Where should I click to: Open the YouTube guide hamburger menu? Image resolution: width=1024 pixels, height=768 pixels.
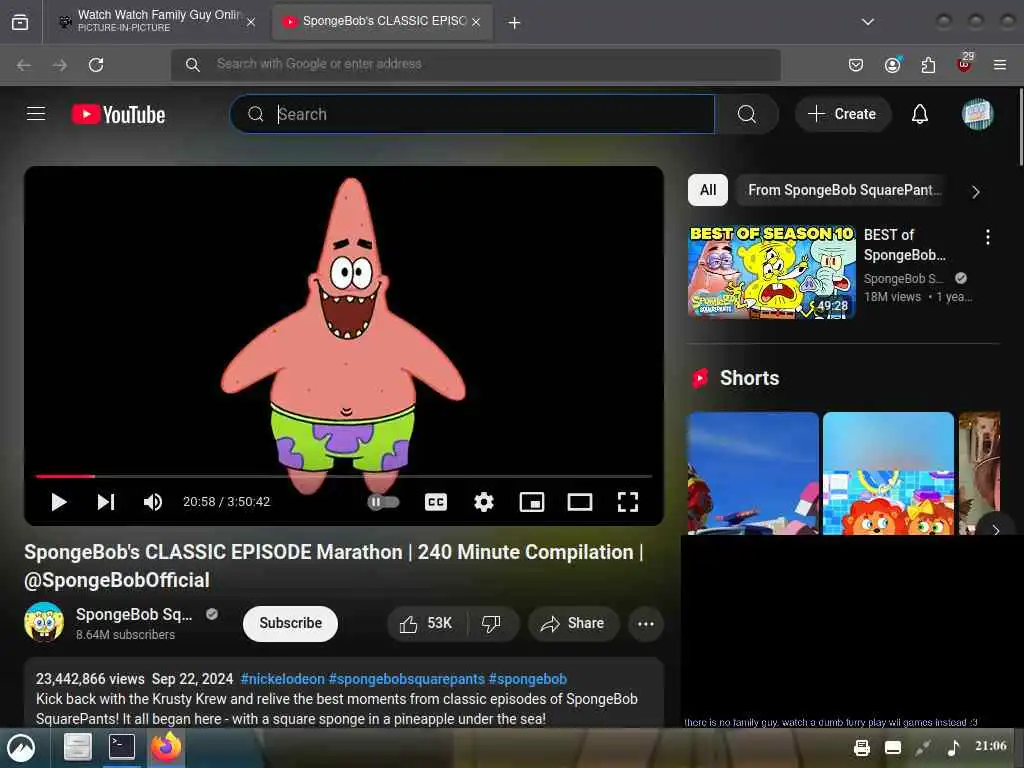pyautogui.click(x=36, y=114)
